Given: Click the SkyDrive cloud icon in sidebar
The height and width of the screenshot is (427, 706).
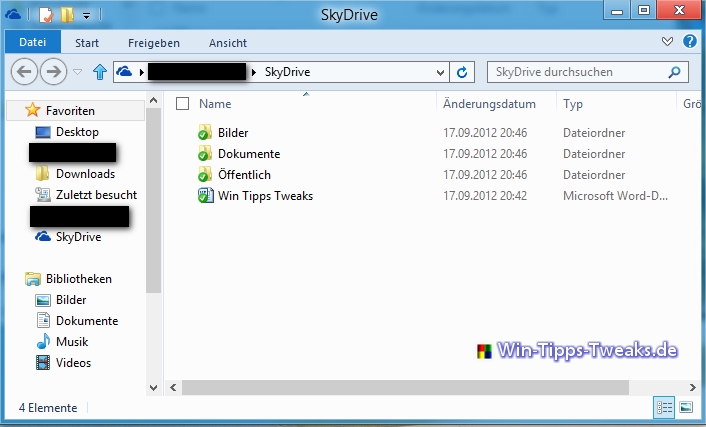Looking at the screenshot, I should click(x=43, y=236).
